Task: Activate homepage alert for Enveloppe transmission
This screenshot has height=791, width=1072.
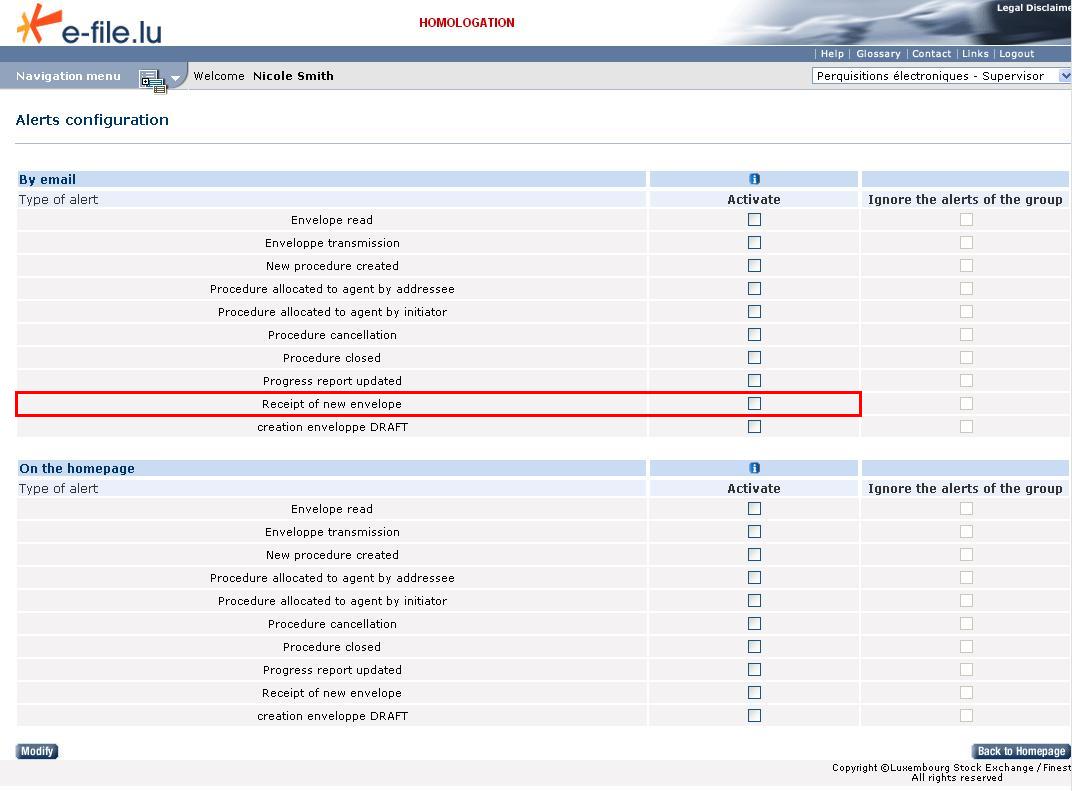Action: coord(754,532)
